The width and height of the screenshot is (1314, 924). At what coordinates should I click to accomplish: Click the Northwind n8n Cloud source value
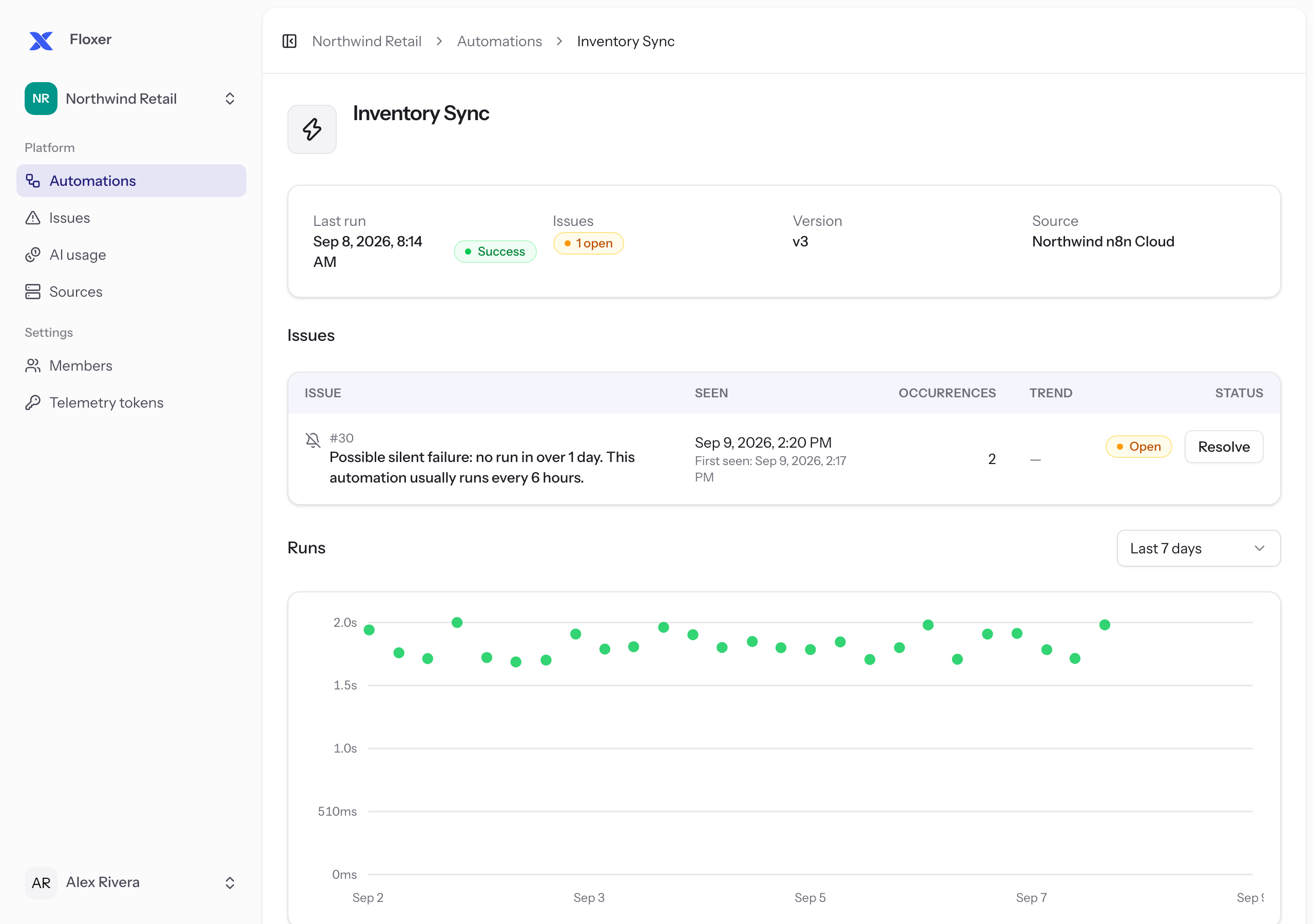[x=1103, y=242]
